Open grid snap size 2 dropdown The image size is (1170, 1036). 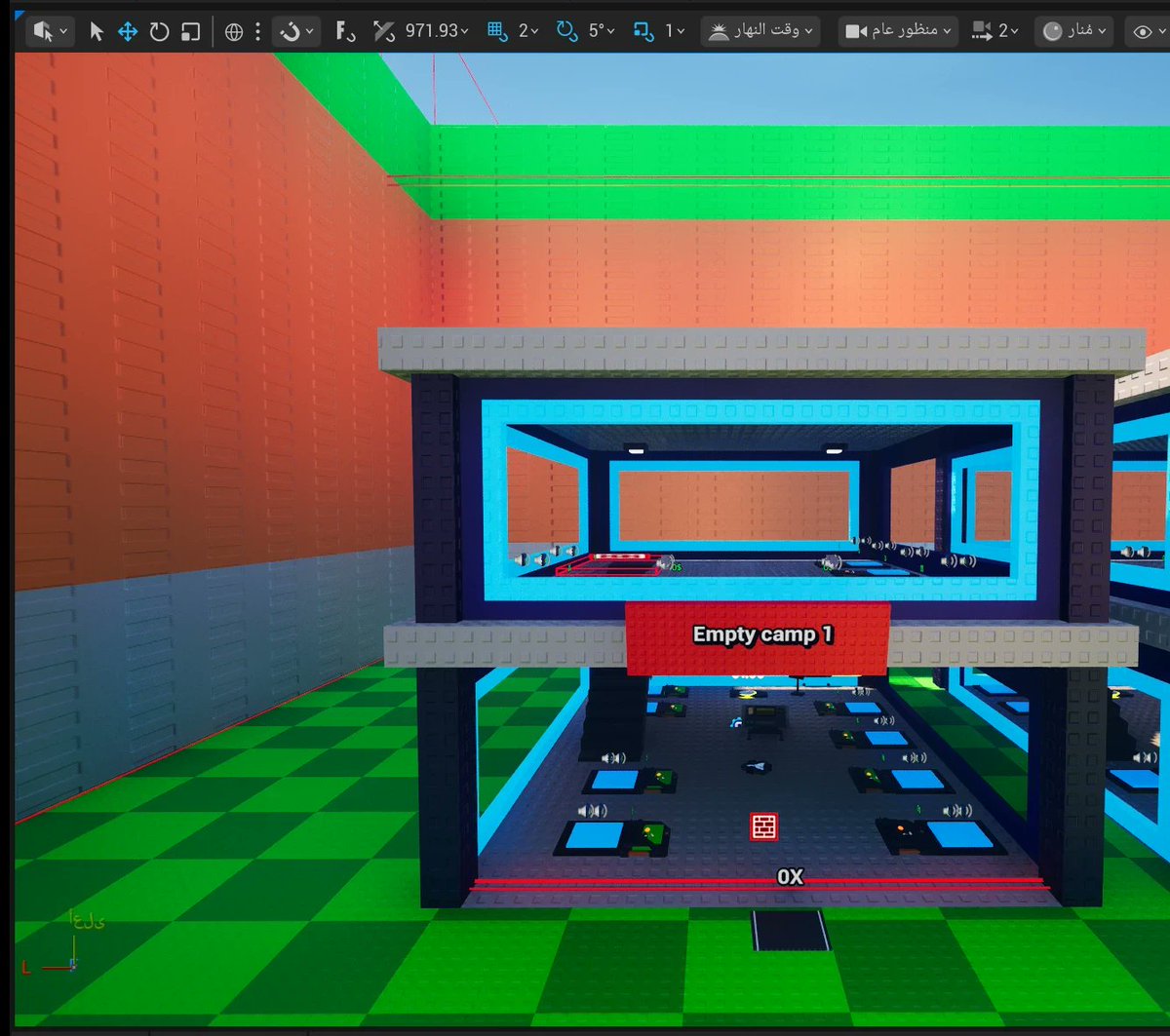point(528,31)
